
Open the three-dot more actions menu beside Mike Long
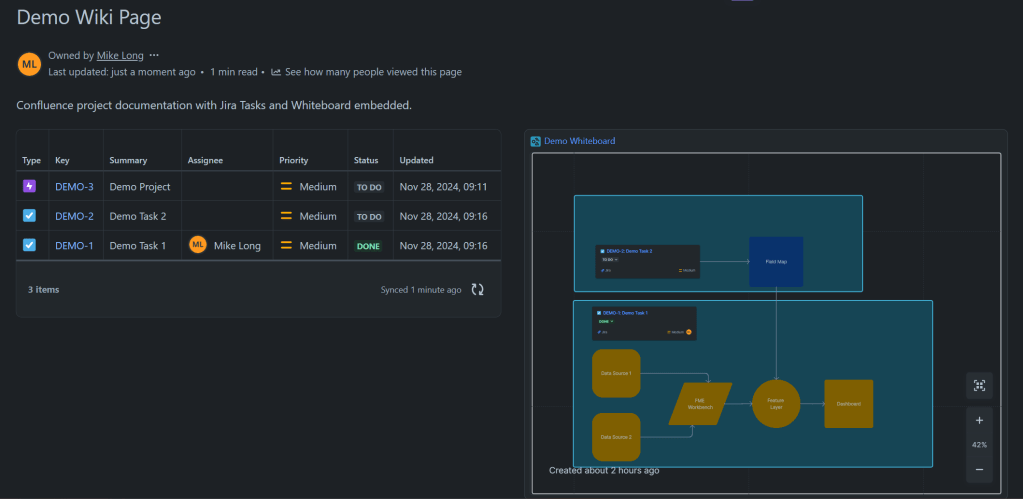coord(154,56)
